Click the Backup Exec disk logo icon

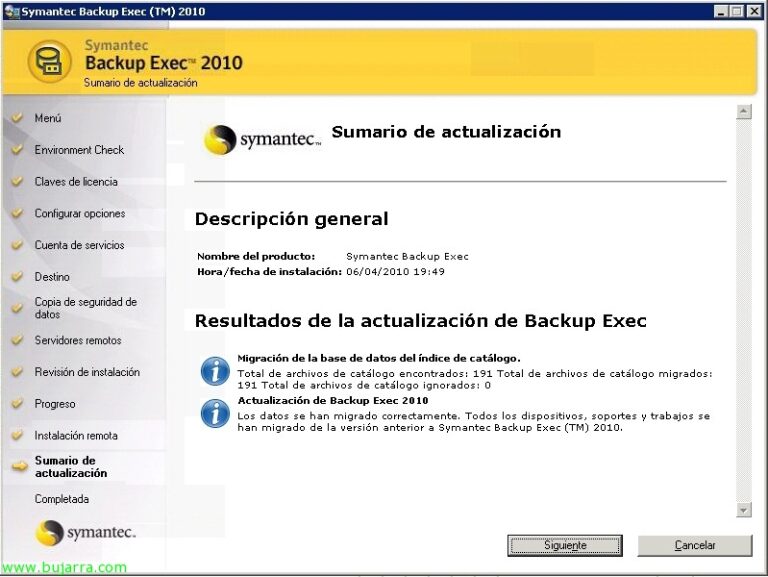pyautogui.click(x=49, y=62)
